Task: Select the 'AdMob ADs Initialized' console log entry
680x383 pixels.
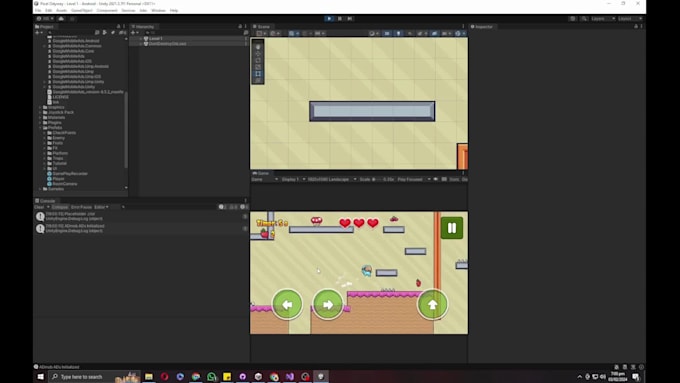Action: 141,229
